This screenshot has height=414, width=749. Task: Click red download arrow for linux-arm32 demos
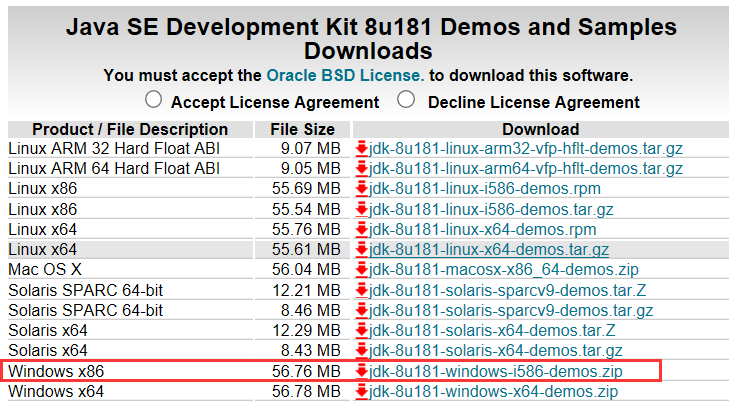pyautogui.click(x=362, y=148)
